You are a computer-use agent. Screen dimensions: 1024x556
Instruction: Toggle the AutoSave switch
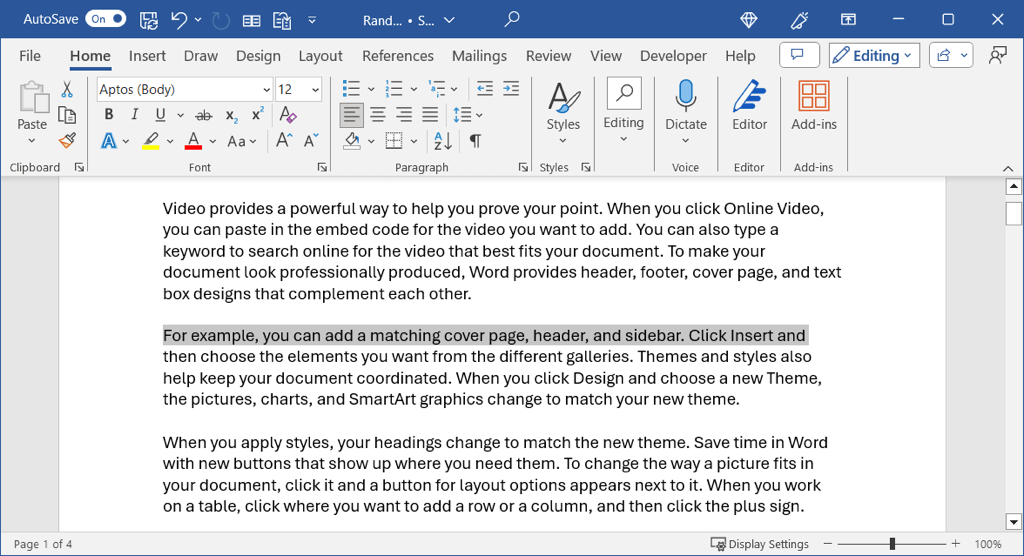pos(105,19)
